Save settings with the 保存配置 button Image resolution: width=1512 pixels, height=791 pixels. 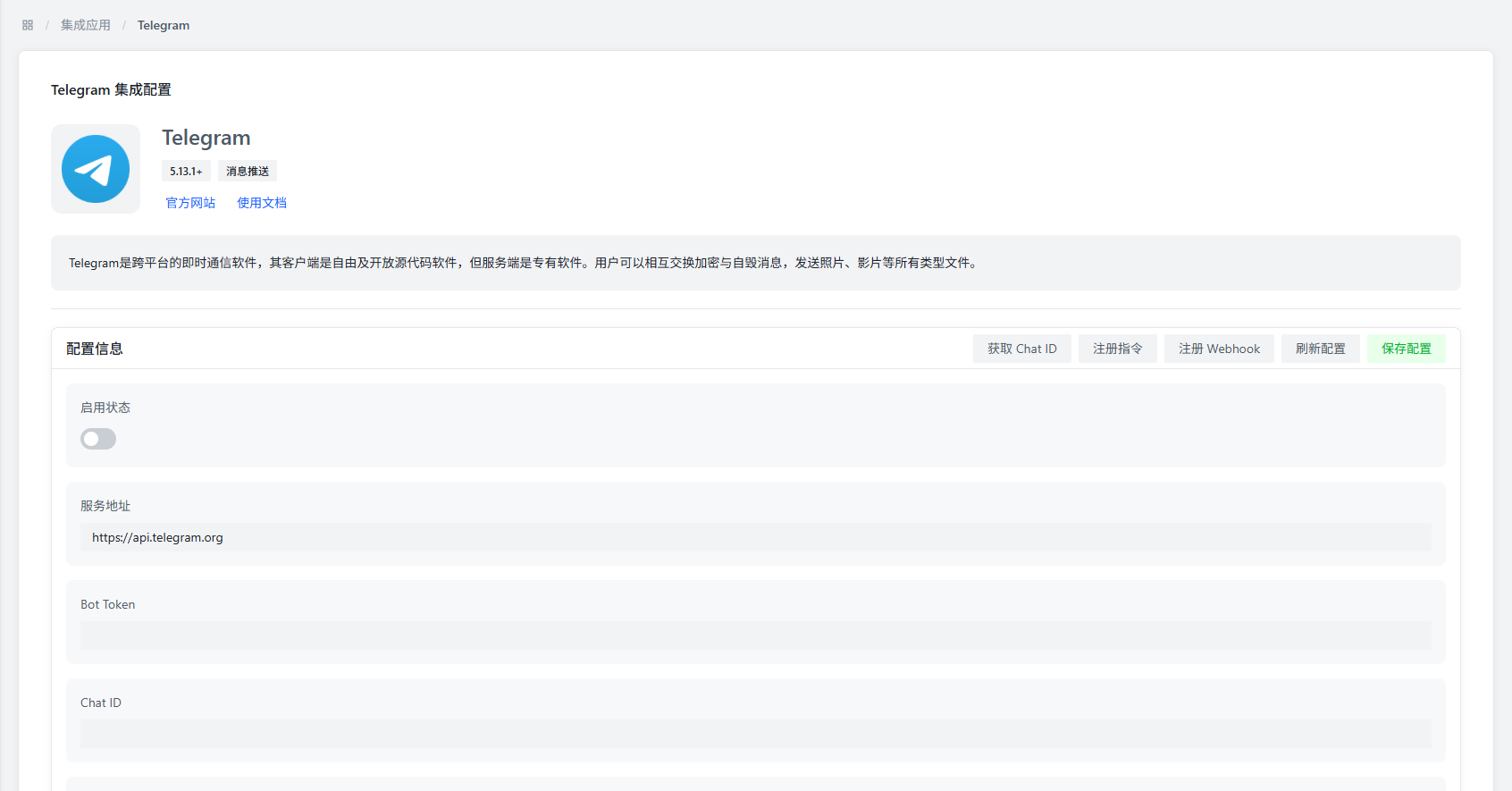pyautogui.click(x=1406, y=349)
